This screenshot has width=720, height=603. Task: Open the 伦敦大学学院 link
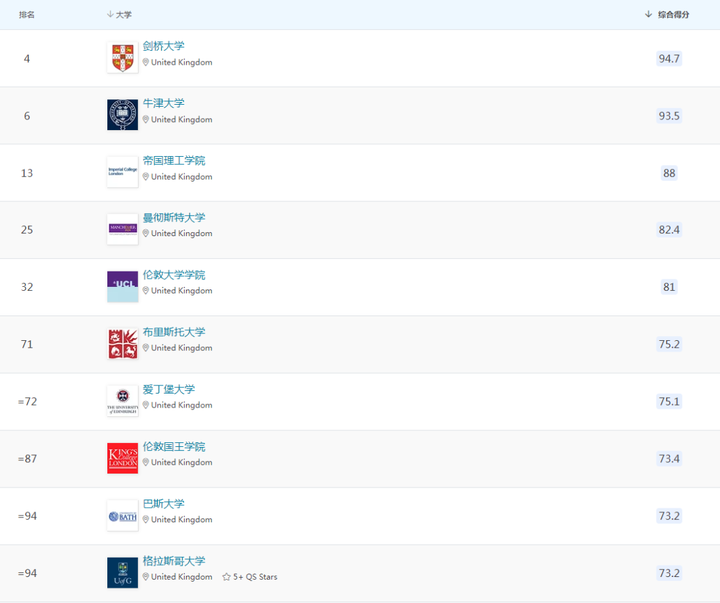point(174,275)
